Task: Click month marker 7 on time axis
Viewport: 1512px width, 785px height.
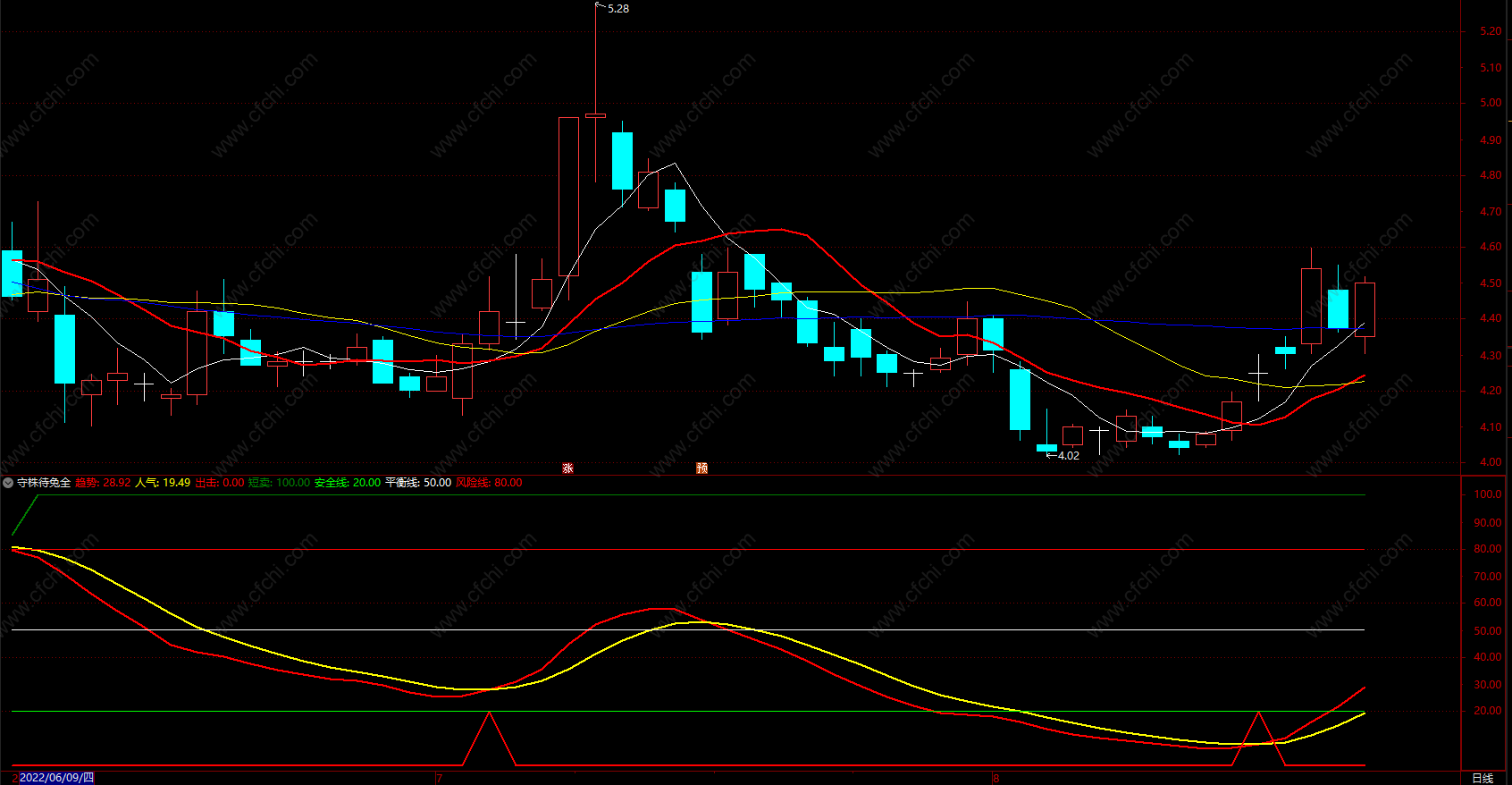Action: click(x=439, y=778)
